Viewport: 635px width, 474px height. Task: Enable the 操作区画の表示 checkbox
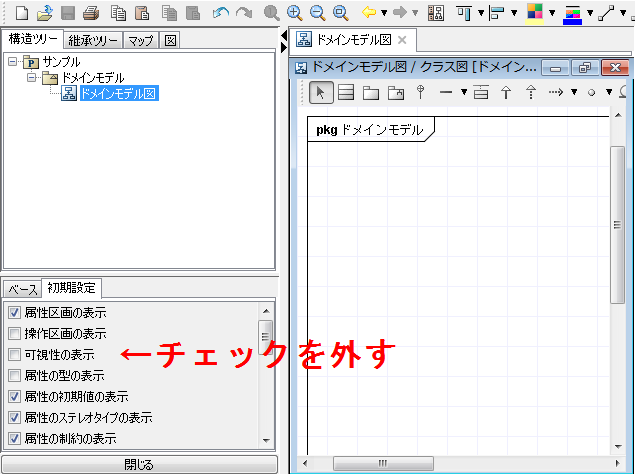[x=14, y=334]
